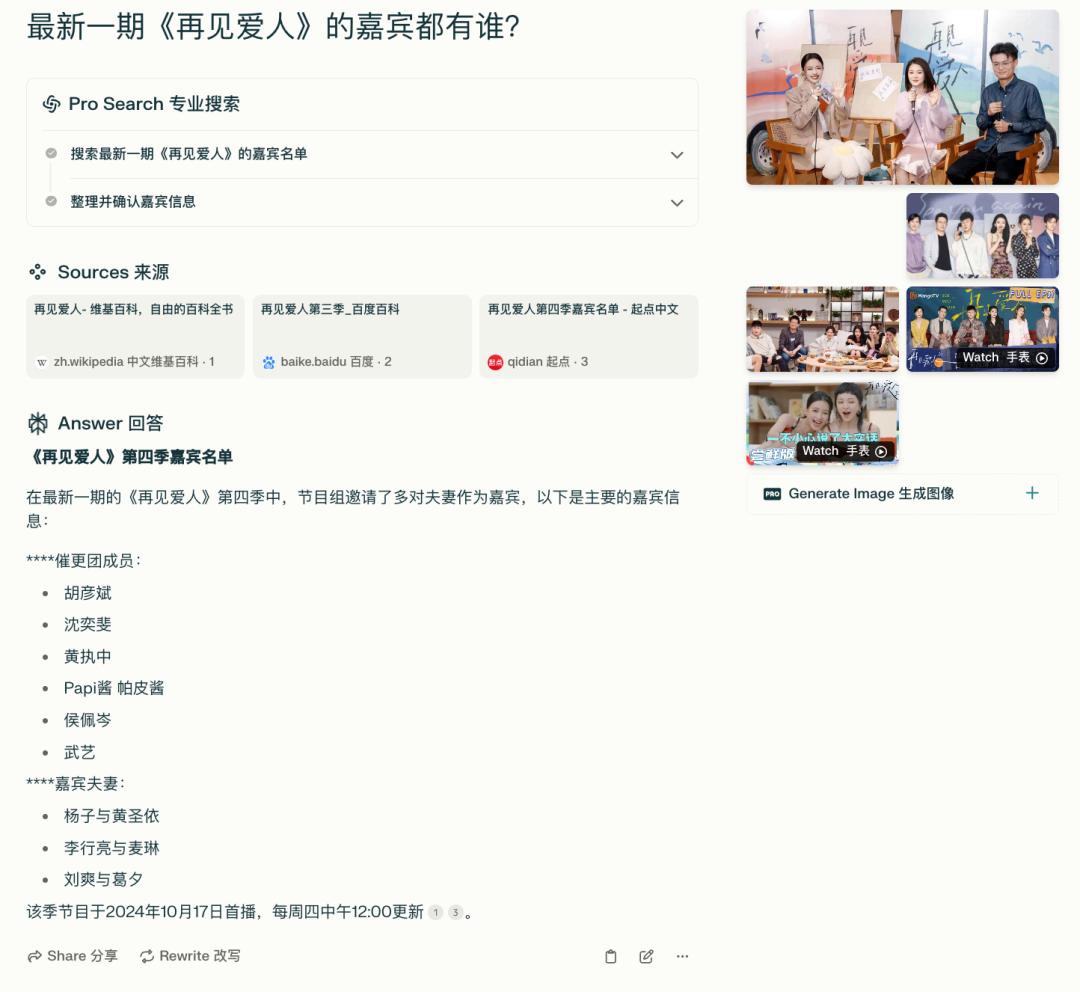
Task: Open the baike.baidu source card
Action: [362, 336]
